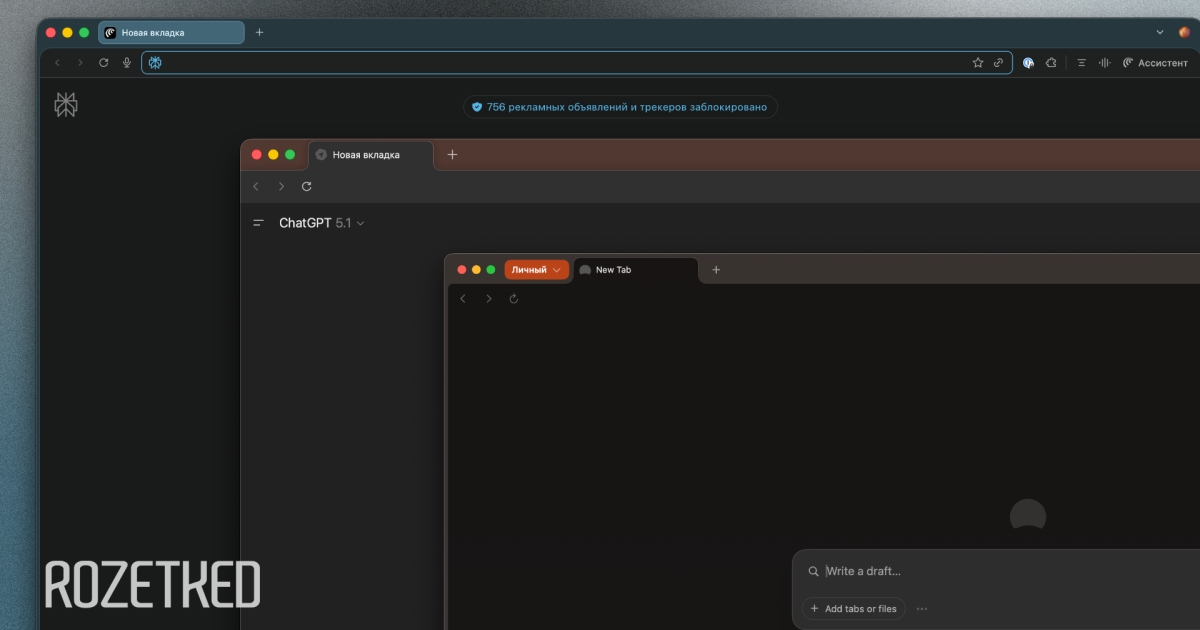Switch to the Новая вкладка tab in Comet
The image size is (1200, 630).
170,33
